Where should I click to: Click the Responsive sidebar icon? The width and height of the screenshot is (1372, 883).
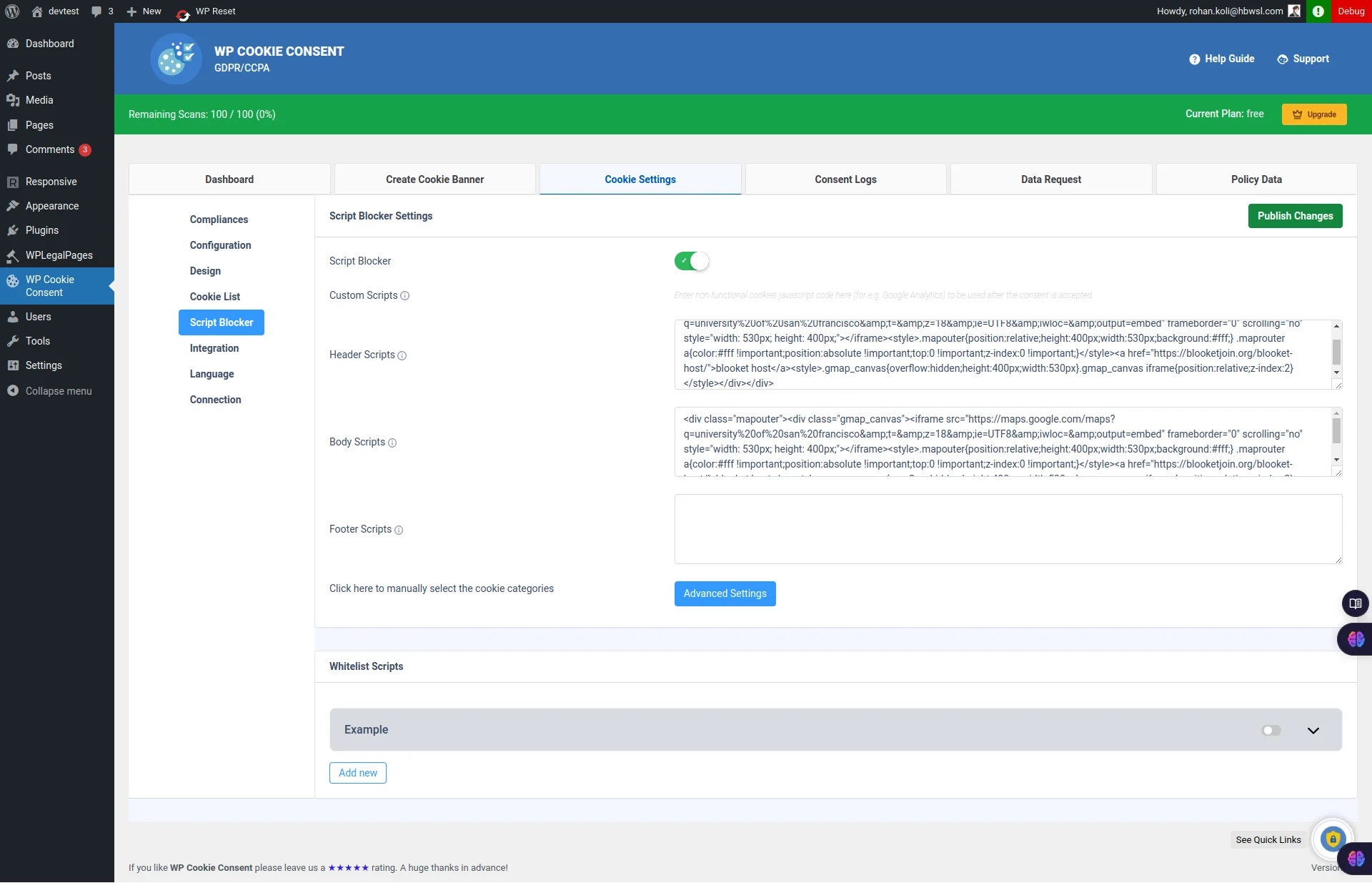13,182
